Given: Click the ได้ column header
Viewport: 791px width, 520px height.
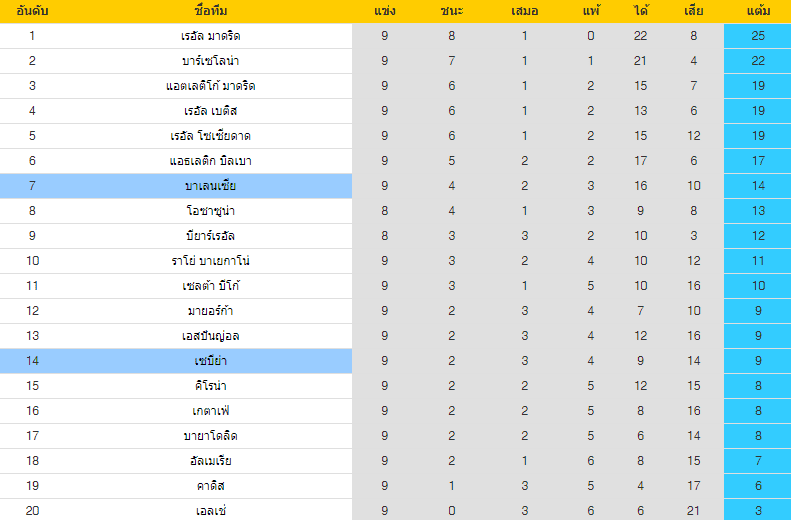Looking at the screenshot, I should click(641, 11).
